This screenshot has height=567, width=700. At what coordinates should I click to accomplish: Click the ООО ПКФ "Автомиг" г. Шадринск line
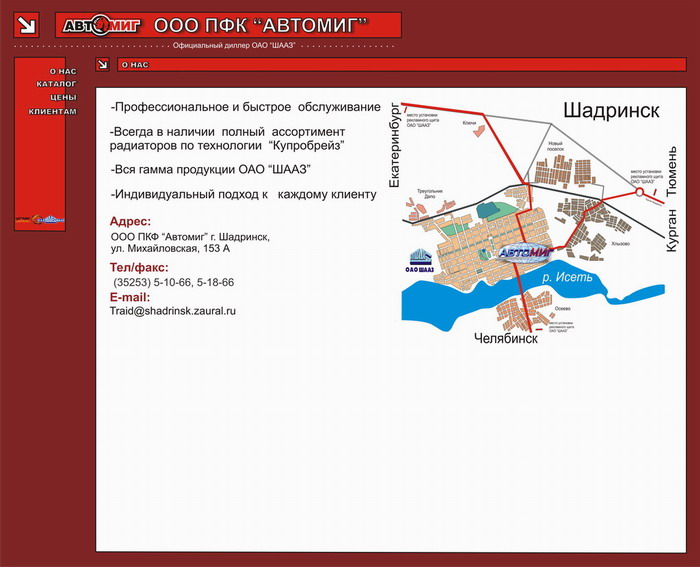pos(190,237)
